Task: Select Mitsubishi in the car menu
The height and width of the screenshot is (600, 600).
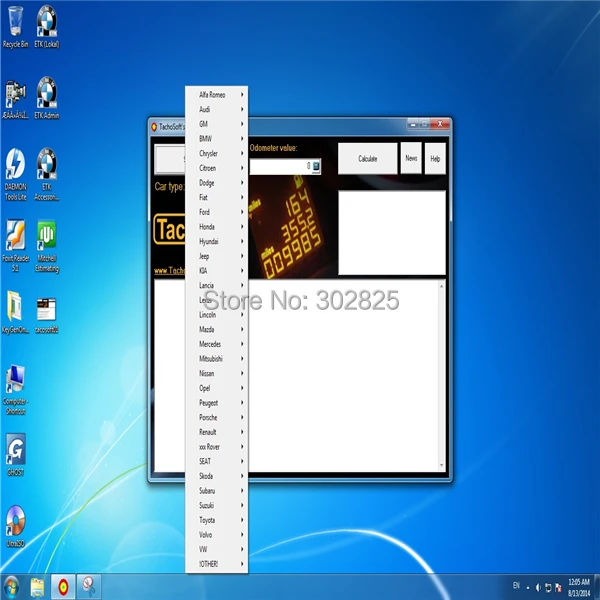Action: 217,359
